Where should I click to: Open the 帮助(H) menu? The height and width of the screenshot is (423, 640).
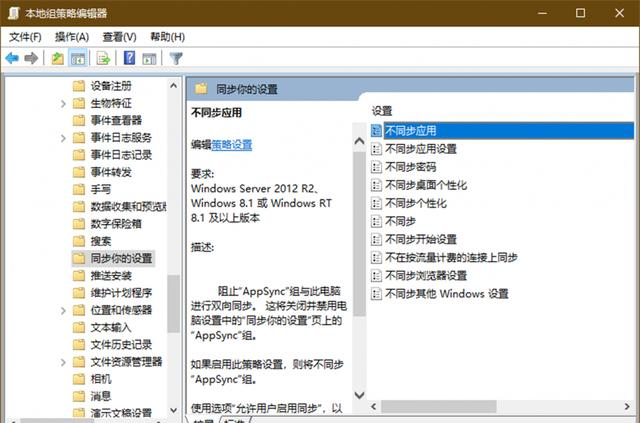(167, 37)
